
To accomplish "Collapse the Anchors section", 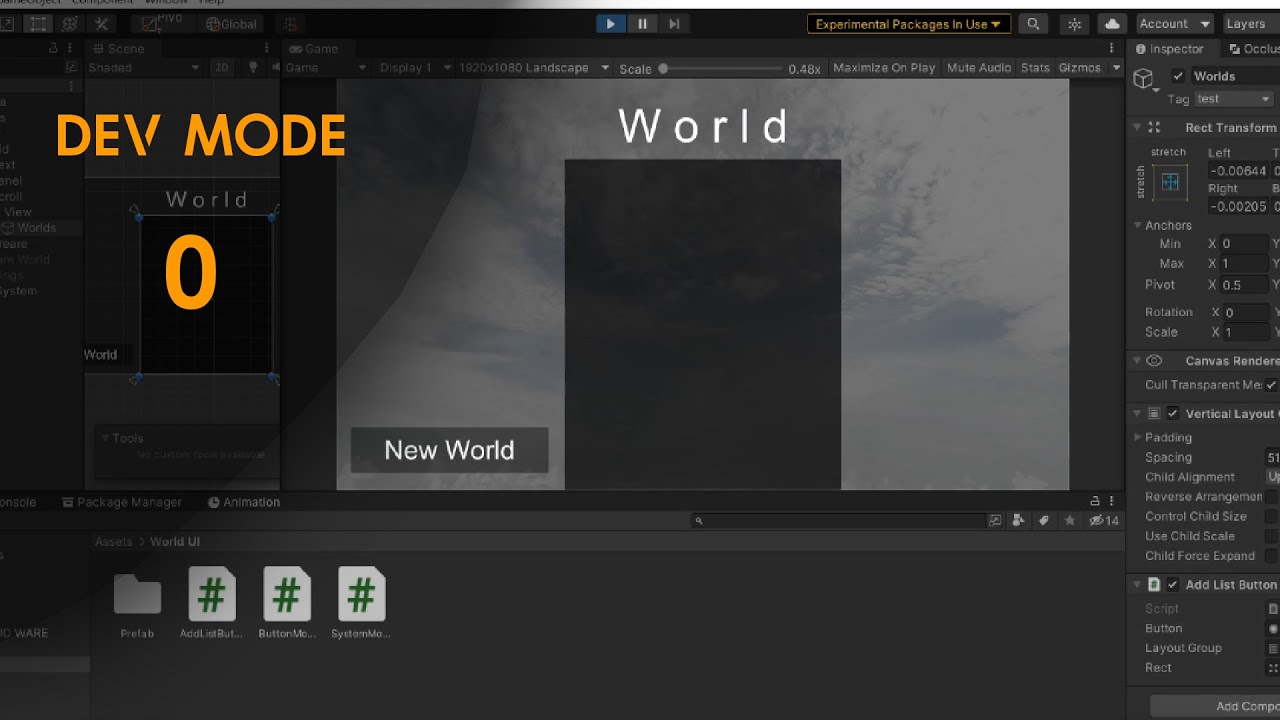I will (1137, 225).
